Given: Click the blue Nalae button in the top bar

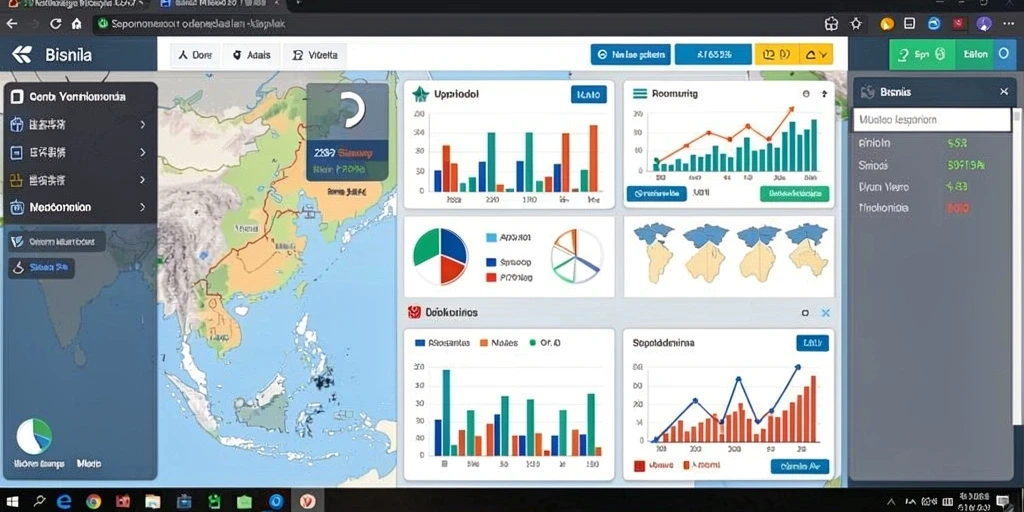Looking at the screenshot, I should (x=631, y=55).
